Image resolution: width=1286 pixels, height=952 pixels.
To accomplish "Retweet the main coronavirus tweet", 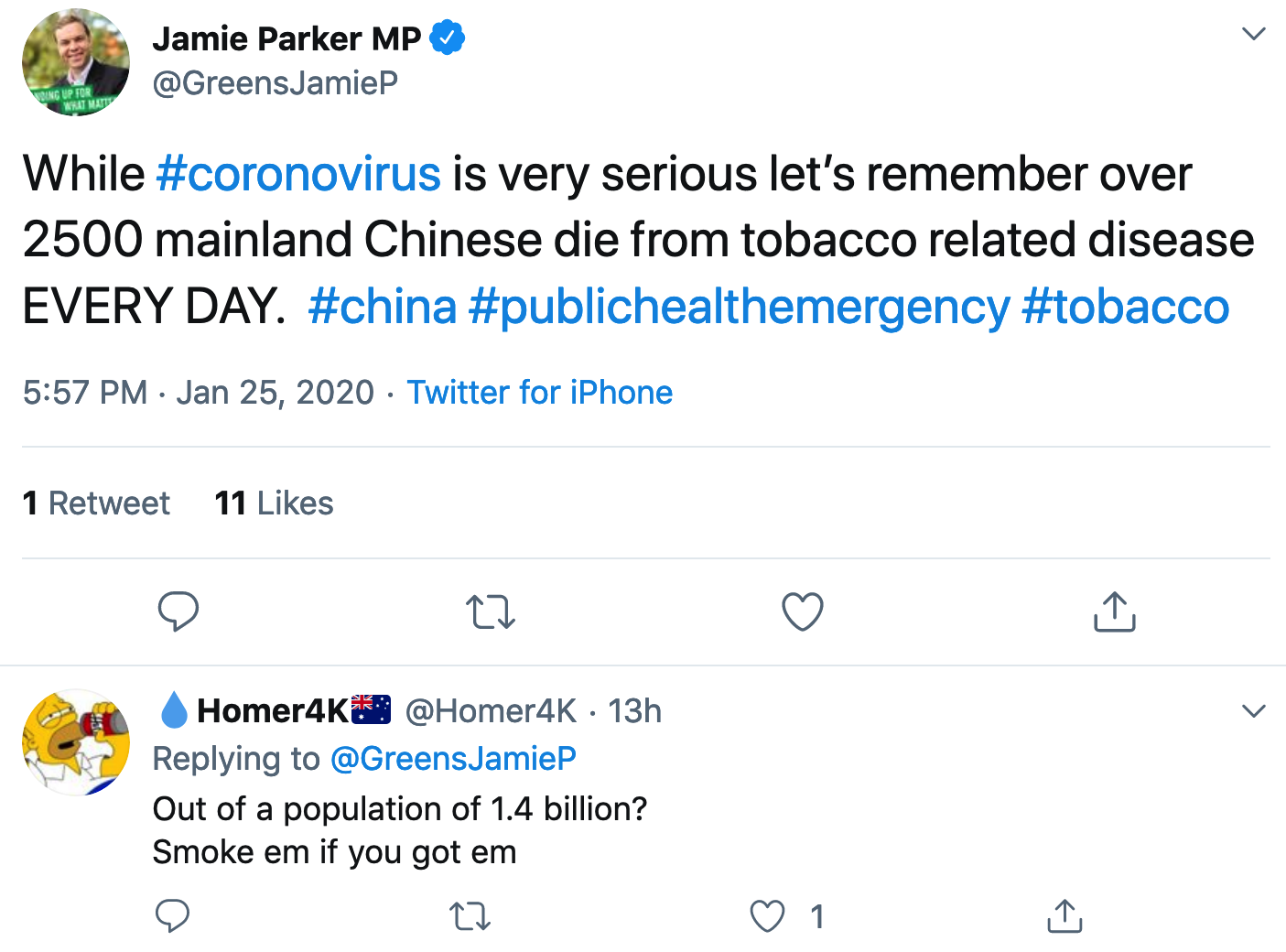I will point(491,611).
